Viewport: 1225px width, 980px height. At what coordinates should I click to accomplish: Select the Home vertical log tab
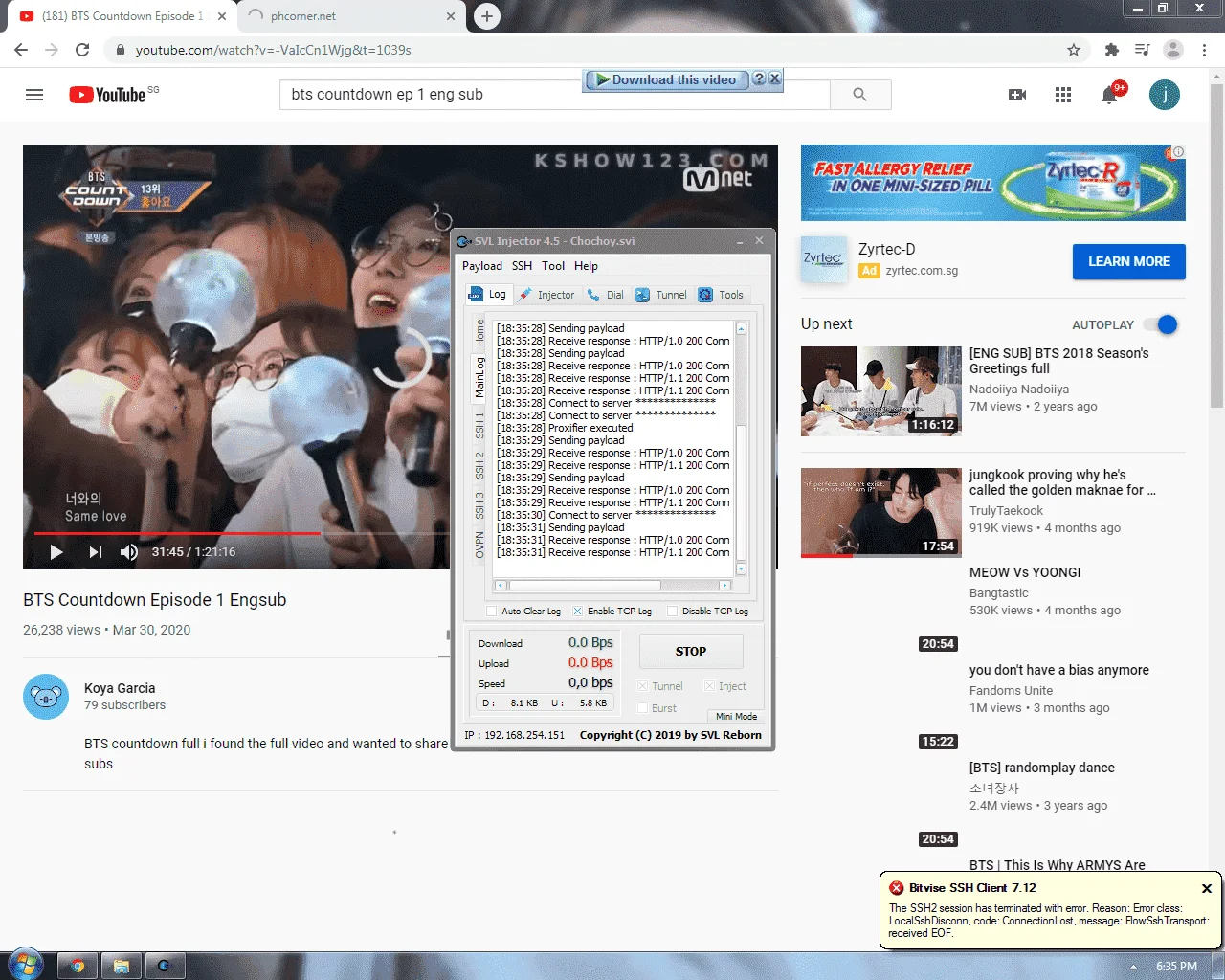click(479, 332)
